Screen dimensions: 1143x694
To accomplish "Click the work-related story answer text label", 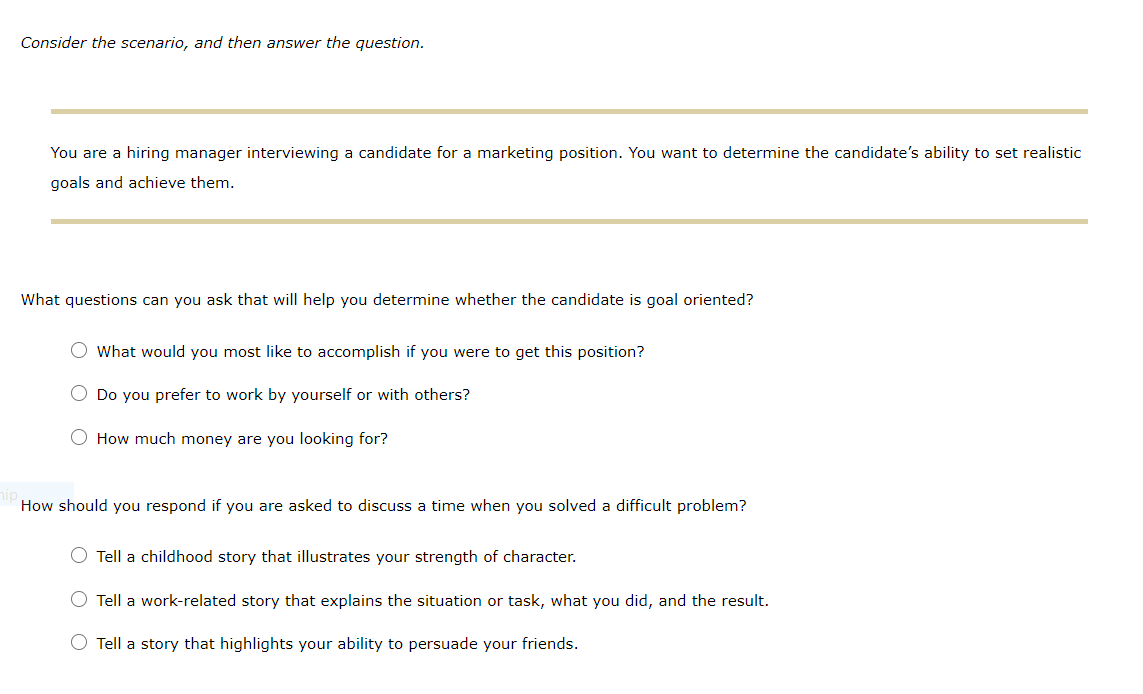I will click(433, 600).
